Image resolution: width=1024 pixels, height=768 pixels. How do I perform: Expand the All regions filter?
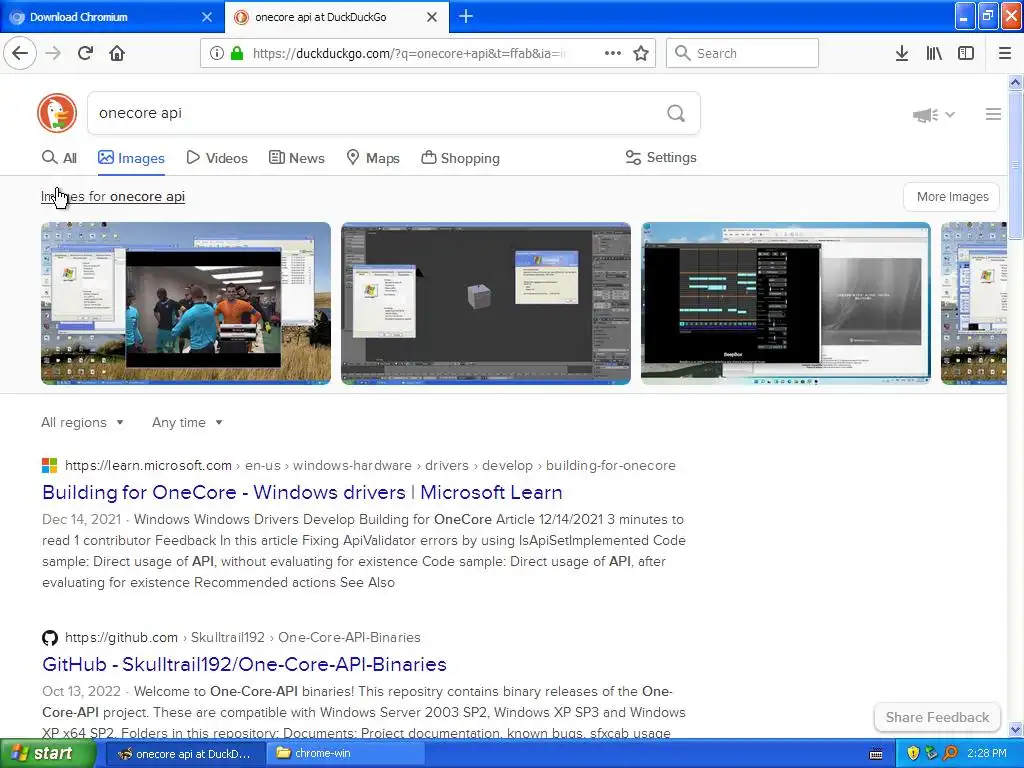pos(82,423)
